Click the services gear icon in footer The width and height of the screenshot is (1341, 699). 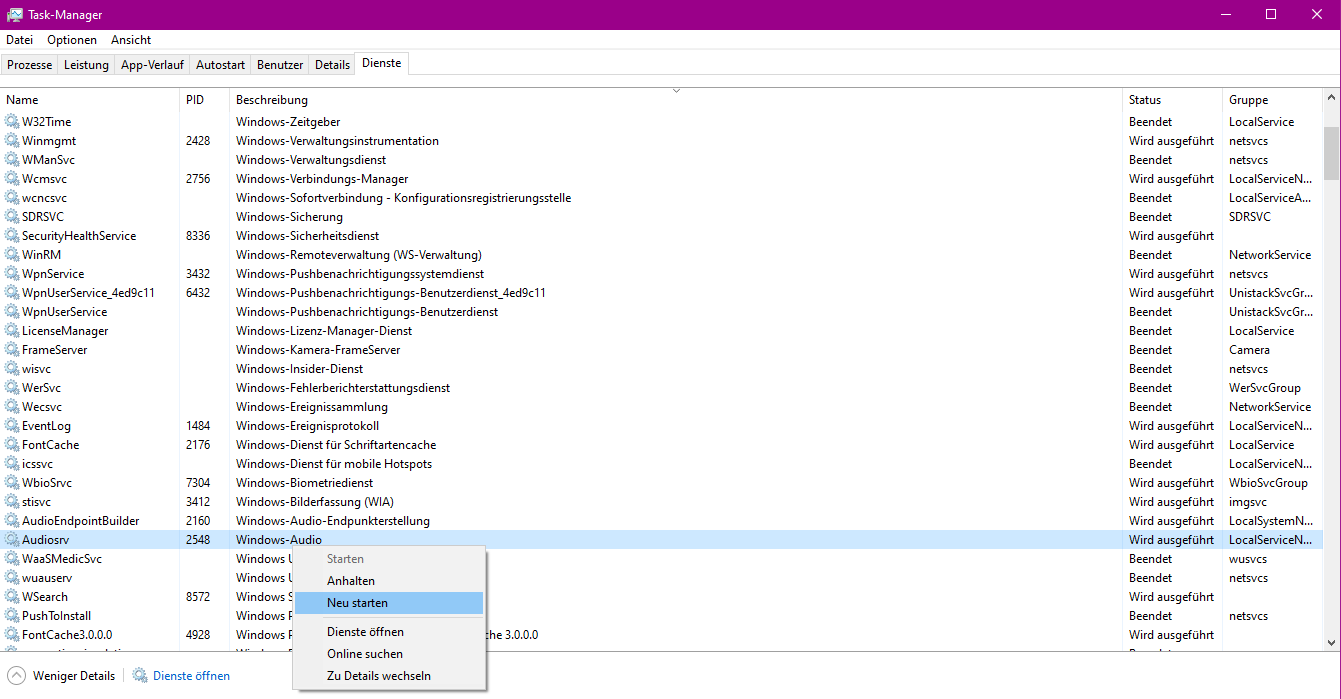(x=140, y=676)
